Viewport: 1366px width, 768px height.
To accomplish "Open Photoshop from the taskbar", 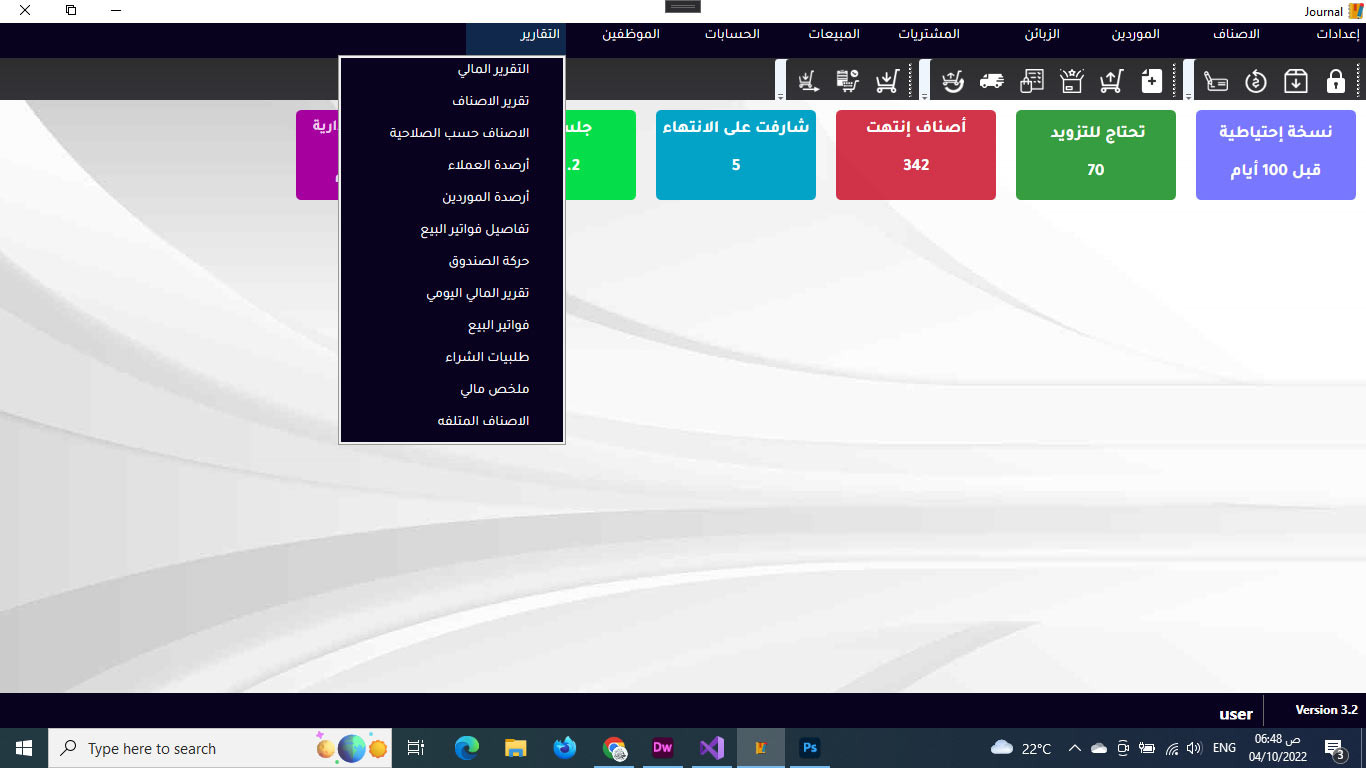I will point(810,747).
